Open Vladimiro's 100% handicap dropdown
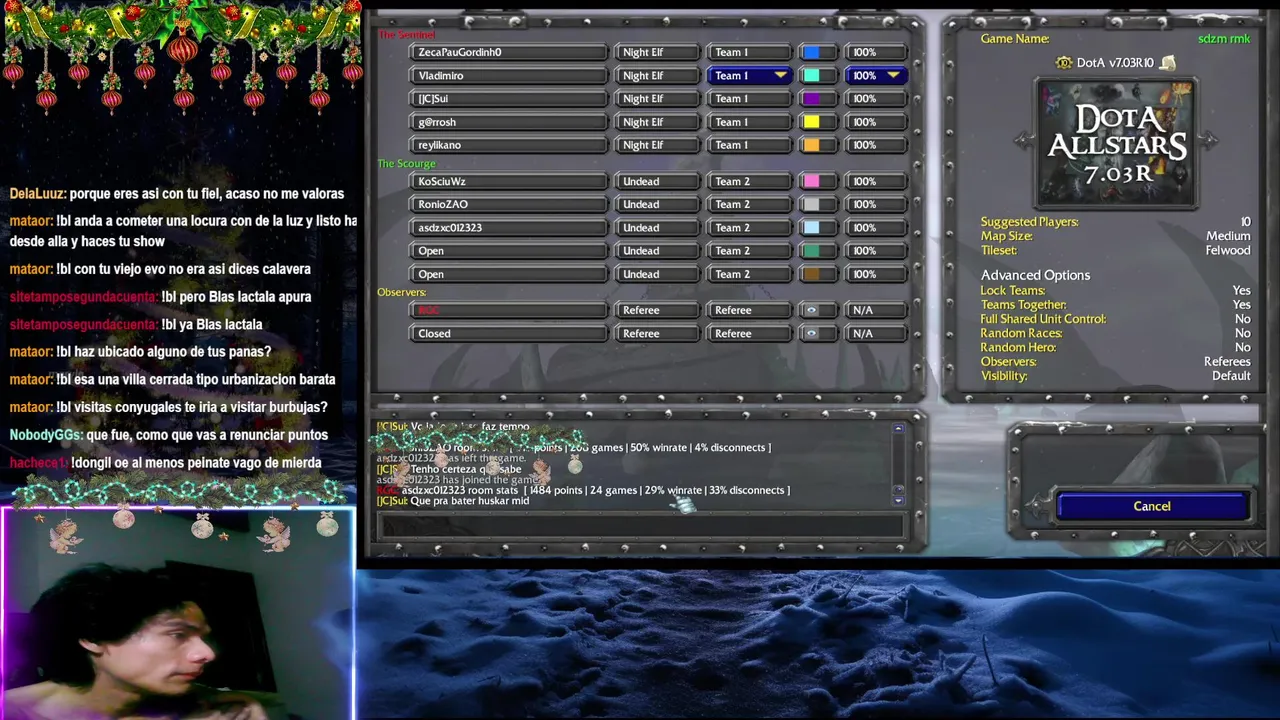This screenshot has width=1280, height=720. 876,75
